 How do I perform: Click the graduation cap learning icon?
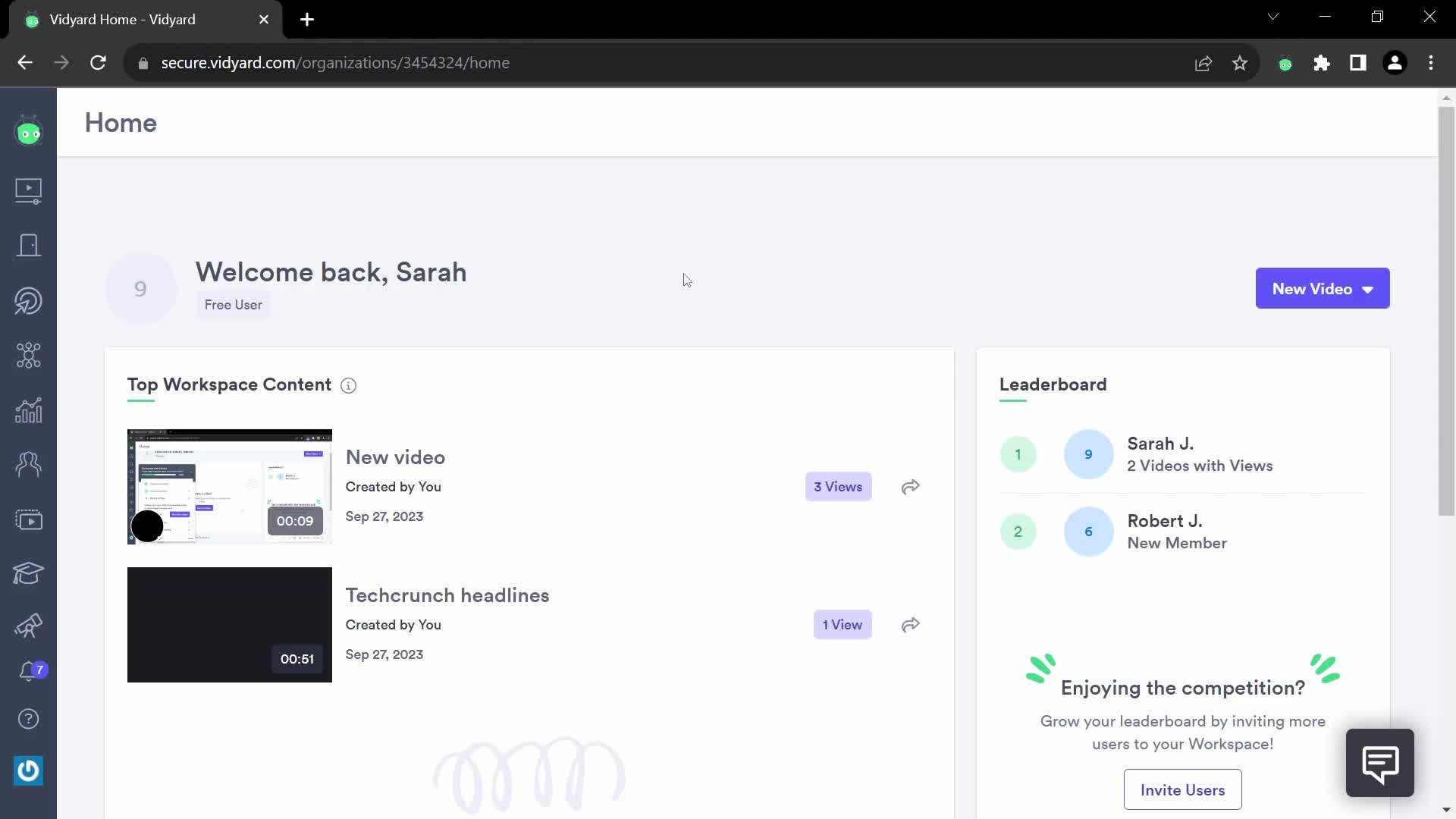coord(28,573)
